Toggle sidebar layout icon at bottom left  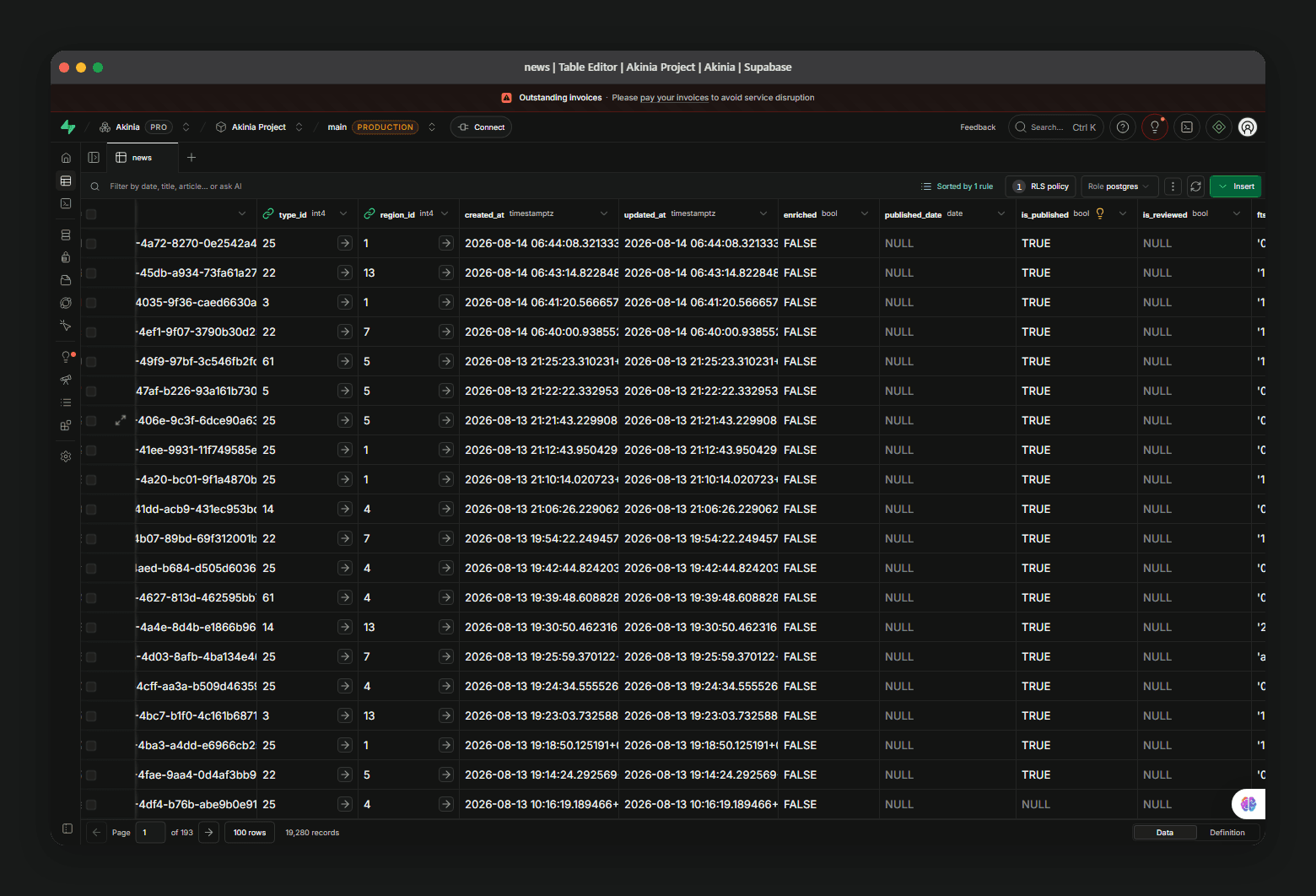(67, 829)
